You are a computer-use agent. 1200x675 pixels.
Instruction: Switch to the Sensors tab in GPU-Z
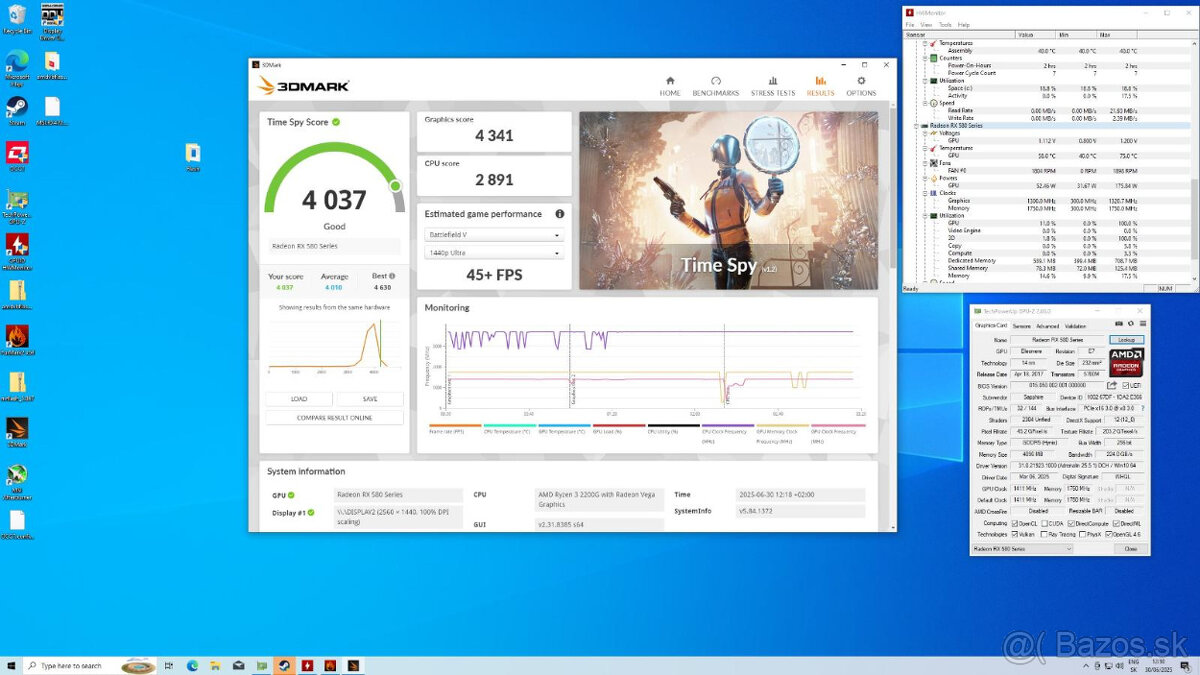[x=1021, y=326]
